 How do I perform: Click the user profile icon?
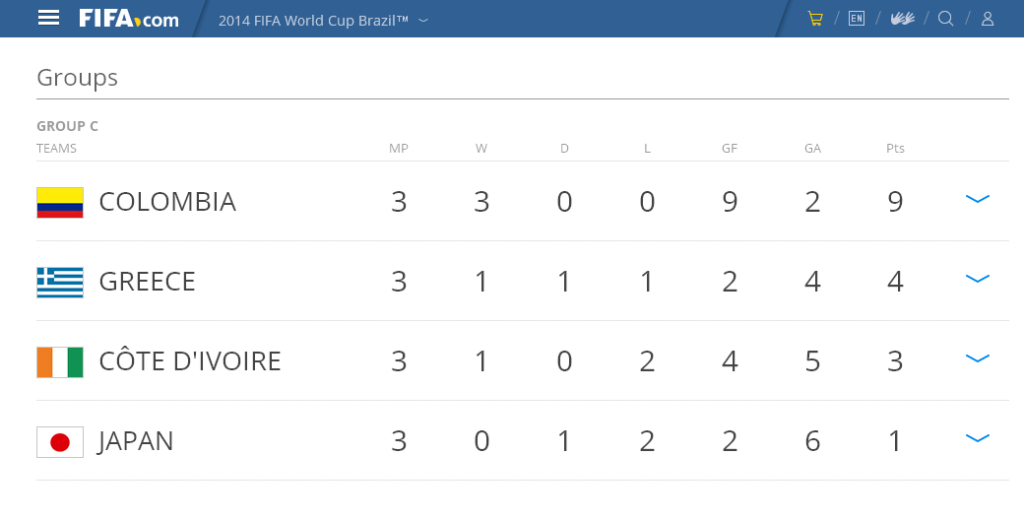coord(987,18)
